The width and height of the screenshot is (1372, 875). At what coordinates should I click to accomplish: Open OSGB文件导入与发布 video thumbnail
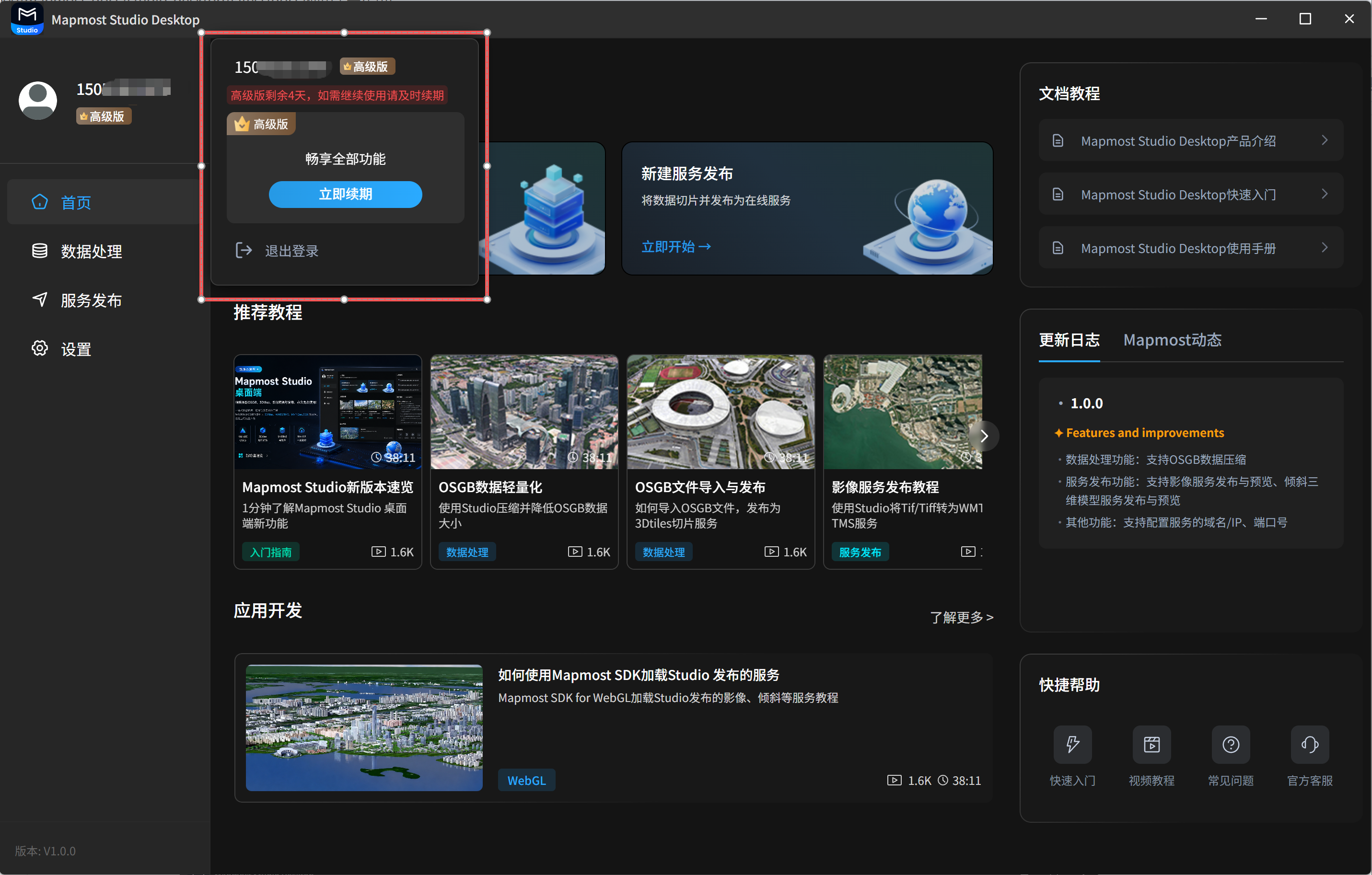721,412
